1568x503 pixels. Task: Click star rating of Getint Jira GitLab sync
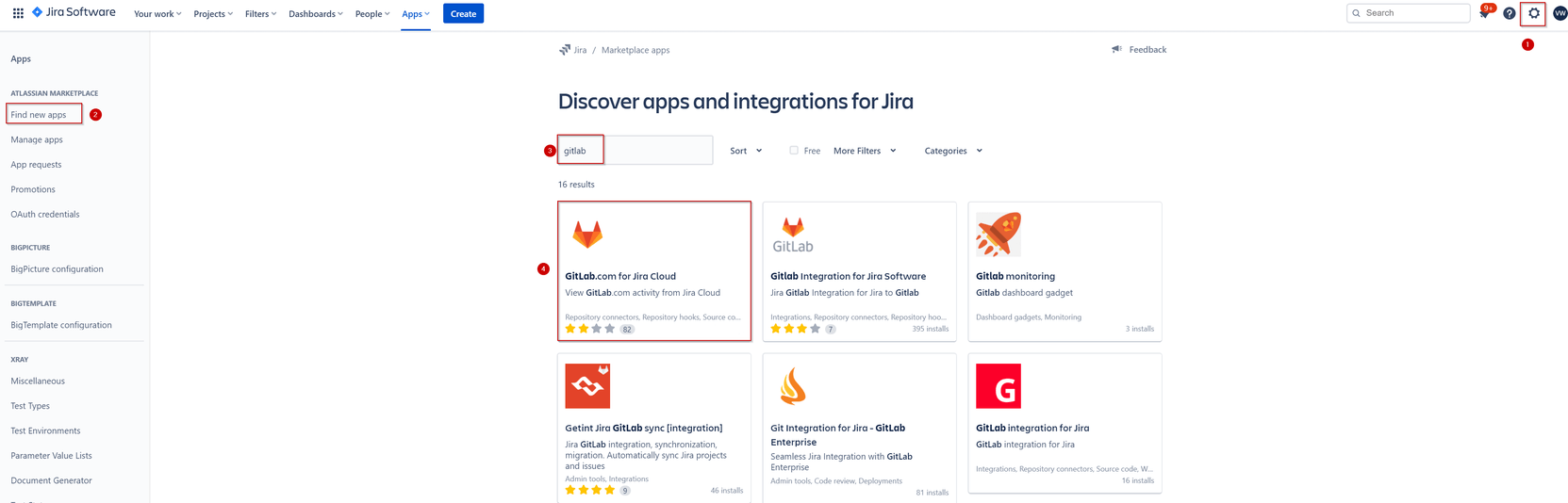coord(589,490)
